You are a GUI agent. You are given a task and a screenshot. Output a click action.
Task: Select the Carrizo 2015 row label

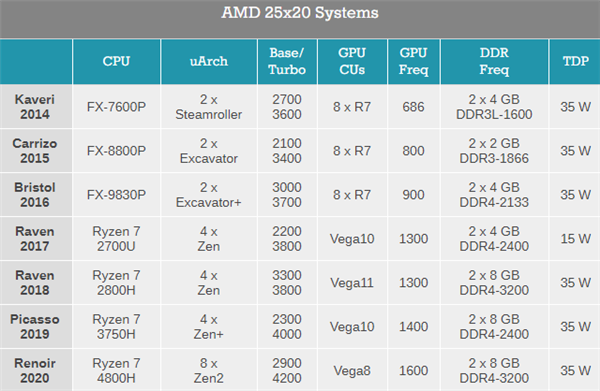pyautogui.click(x=35, y=151)
